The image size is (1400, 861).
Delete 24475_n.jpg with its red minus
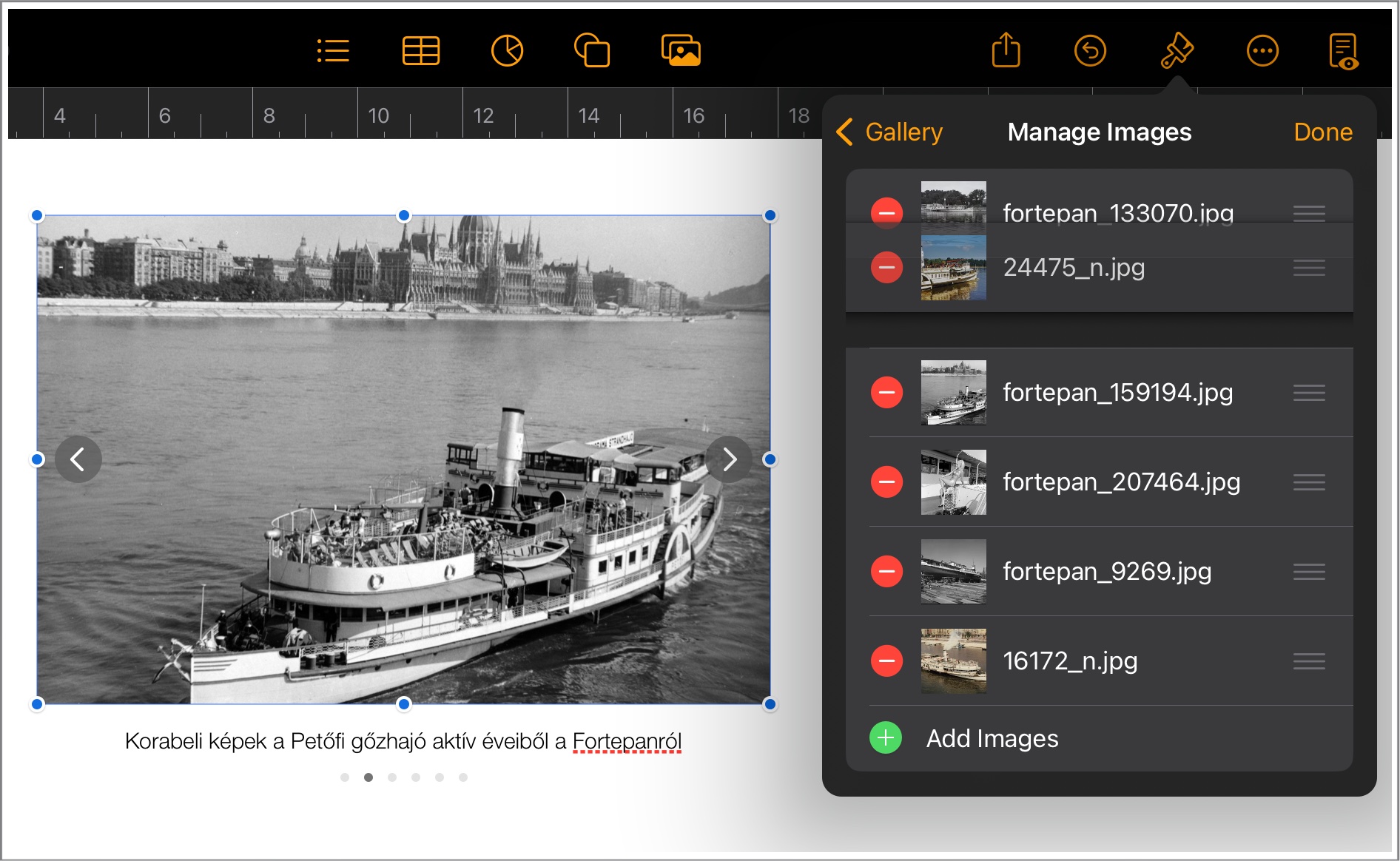(x=886, y=267)
